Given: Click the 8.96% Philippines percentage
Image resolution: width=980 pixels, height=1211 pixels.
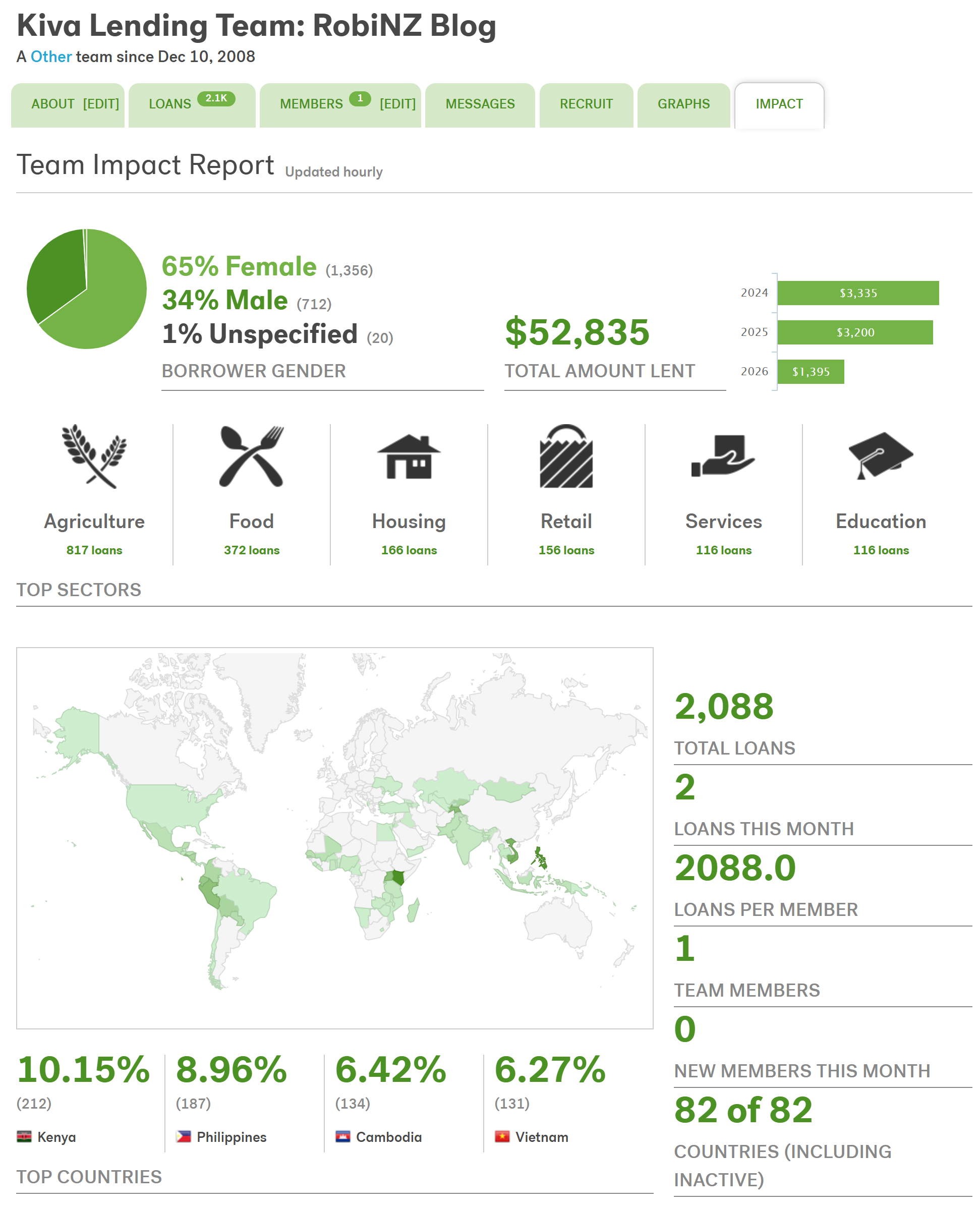Looking at the screenshot, I should click(232, 1069).
